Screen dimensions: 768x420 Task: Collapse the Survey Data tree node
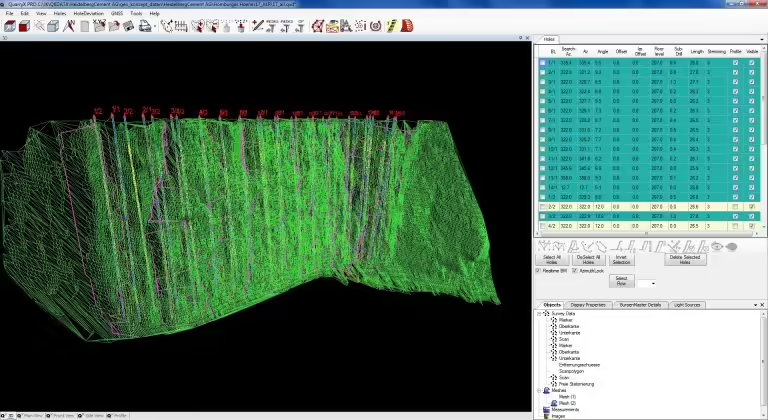(538, 313)
